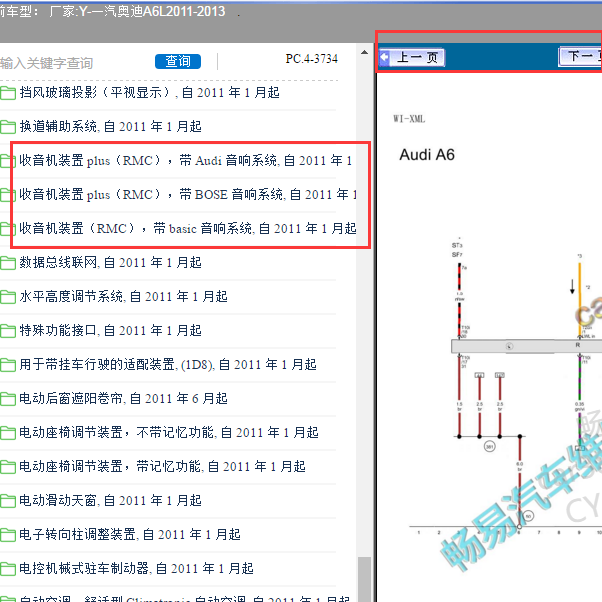The image size is (602, 602).
Task: Select 水平高度调节系统, 自 2011 年 1 月起
Action: point(124,296)
